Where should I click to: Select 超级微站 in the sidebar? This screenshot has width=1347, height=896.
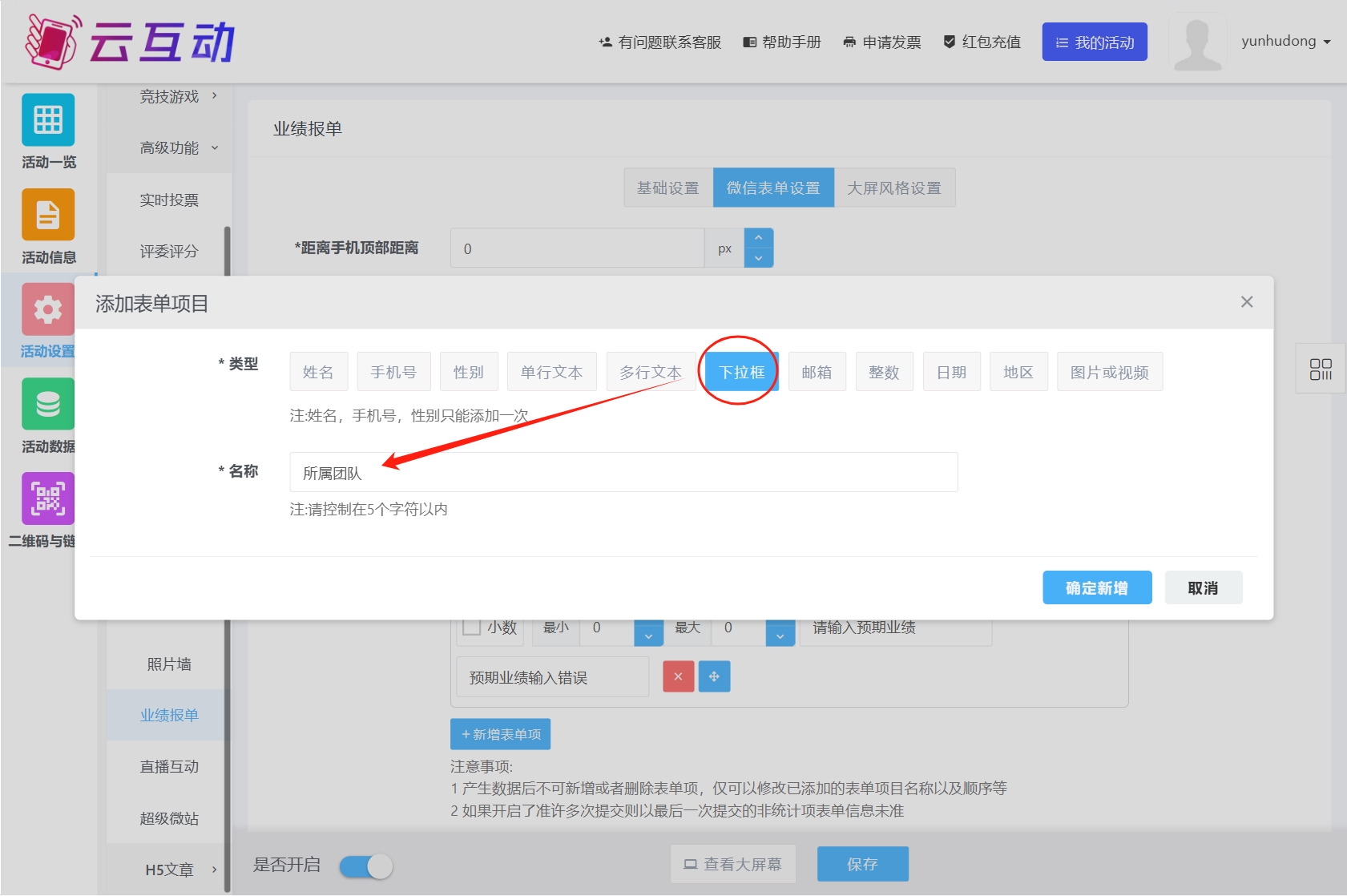(169, 818)
